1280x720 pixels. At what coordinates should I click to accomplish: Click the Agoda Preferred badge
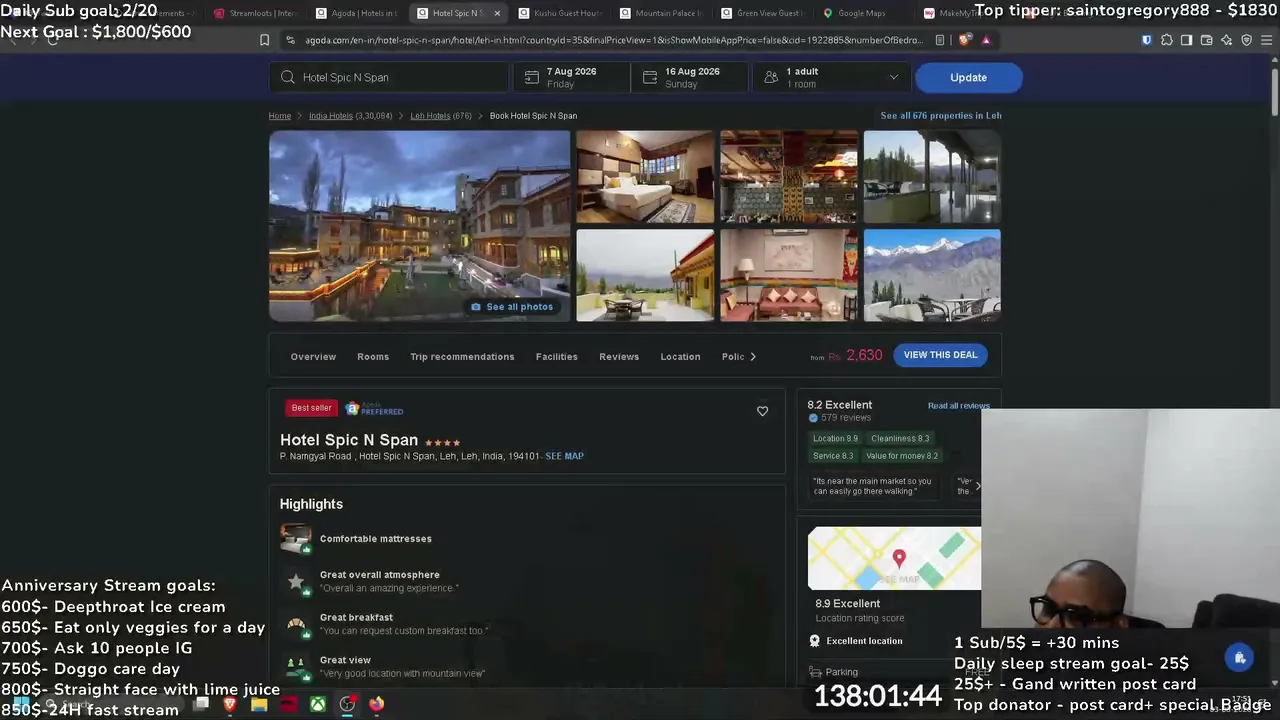[374, 409]
